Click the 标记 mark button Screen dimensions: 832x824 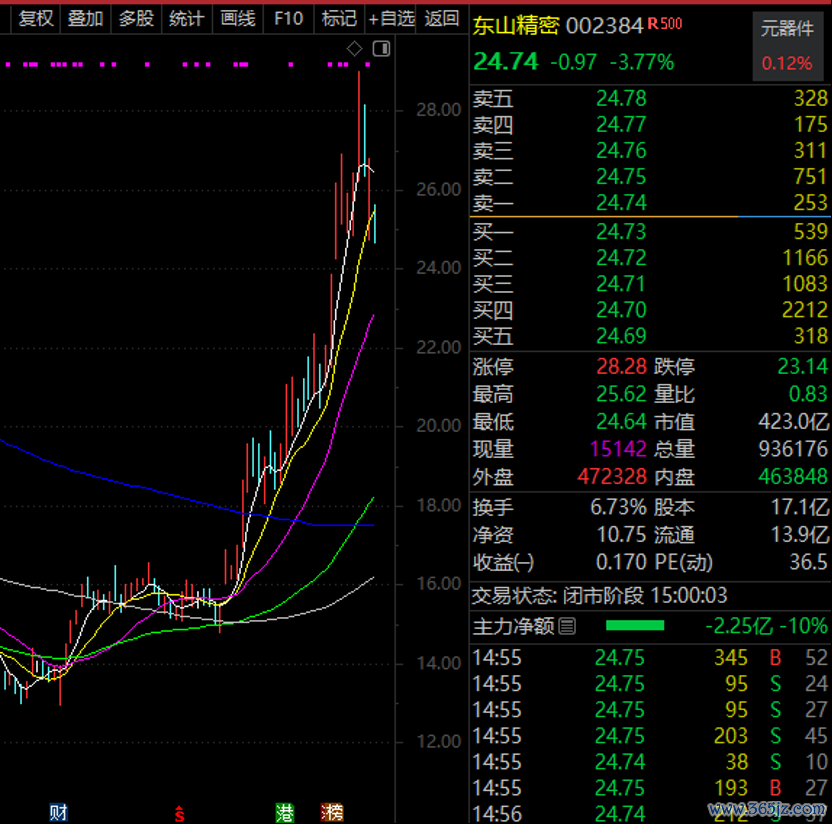pyautogui.click(x=339, y=19)
